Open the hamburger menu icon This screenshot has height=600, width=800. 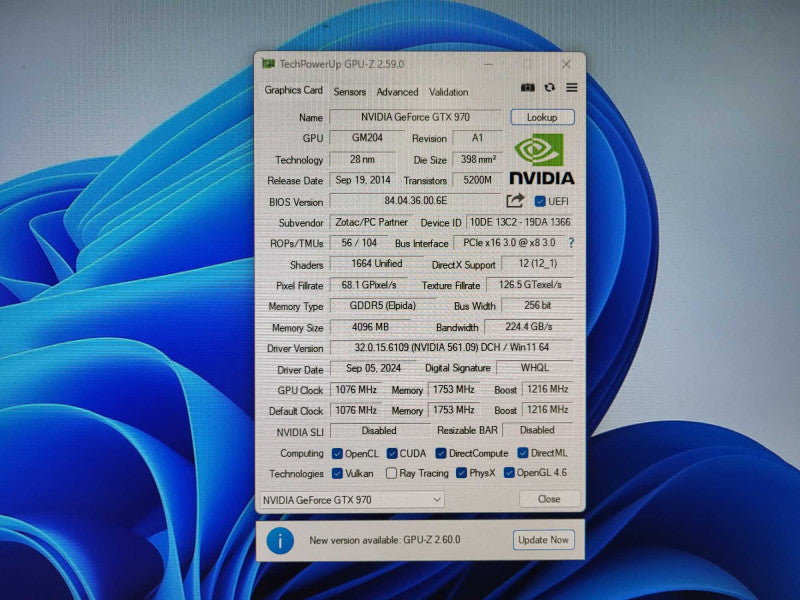pyautogui.click(x=572, y=88)
